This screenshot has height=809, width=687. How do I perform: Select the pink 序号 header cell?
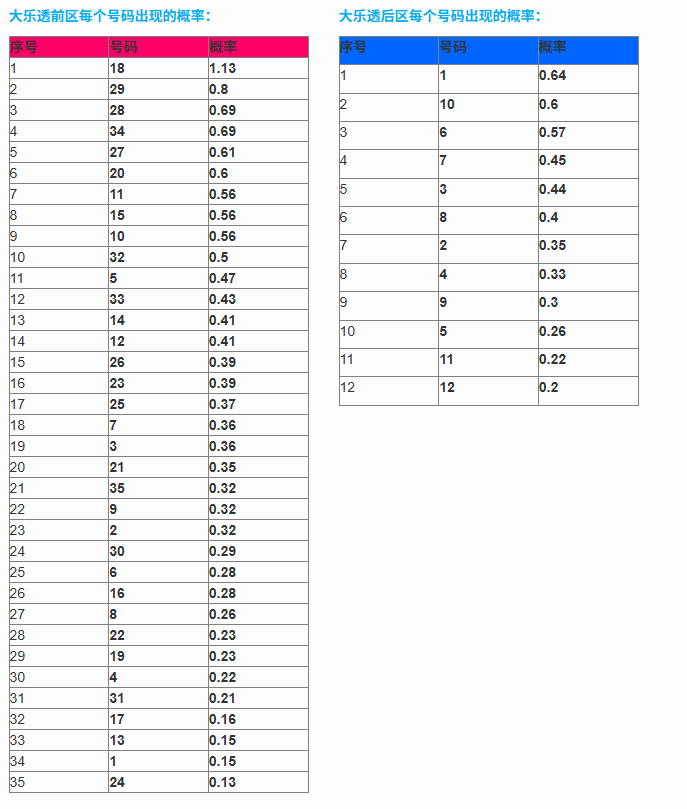tap(59, 47)
